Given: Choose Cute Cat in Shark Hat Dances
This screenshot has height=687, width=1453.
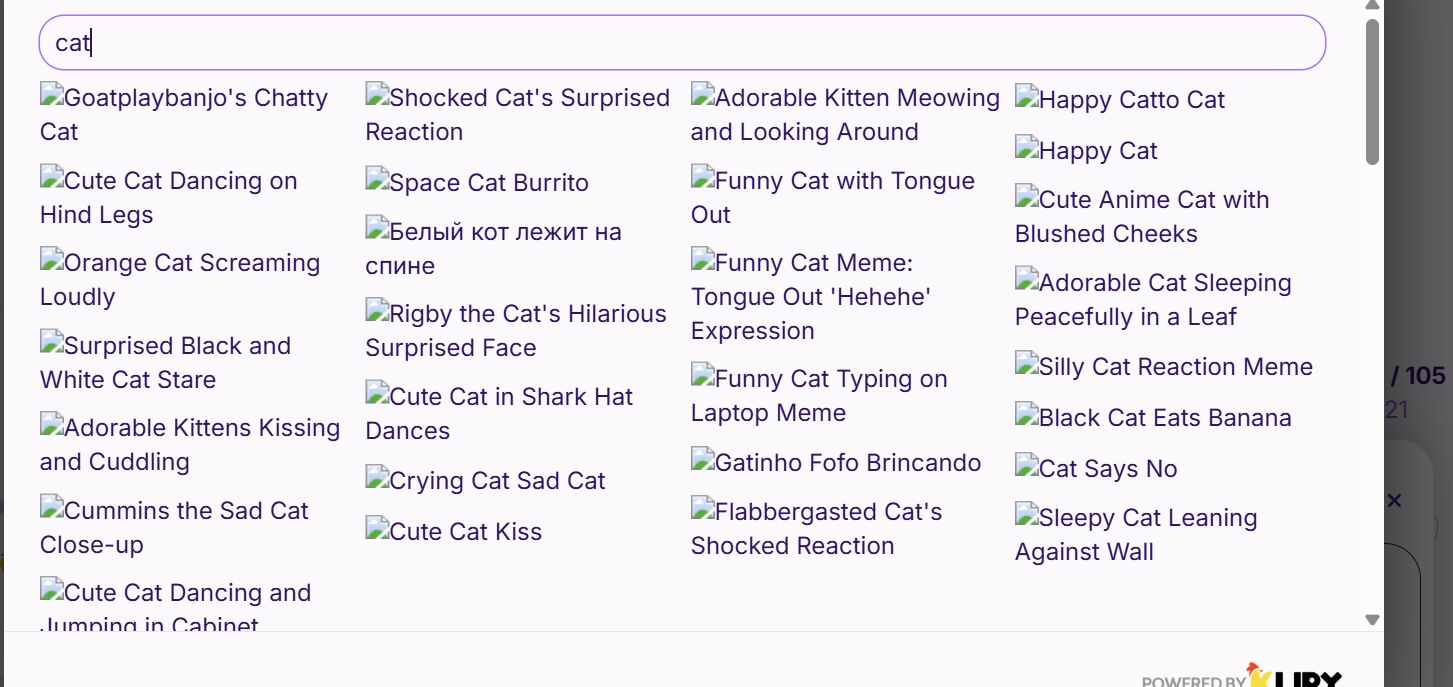Looking at the screenshot, I should coord(499,413).
